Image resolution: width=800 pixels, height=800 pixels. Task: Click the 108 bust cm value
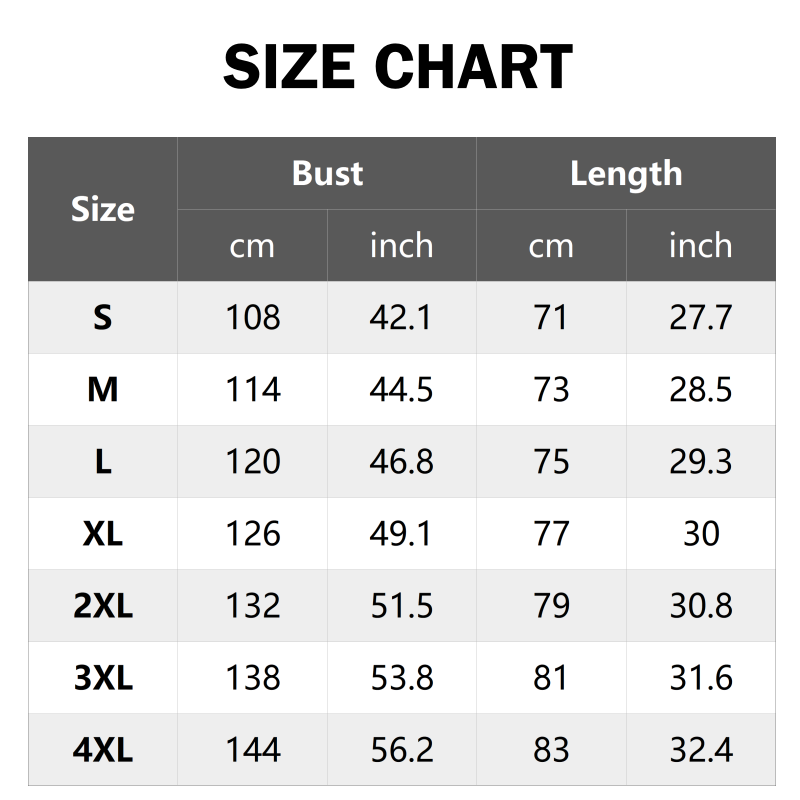click(x=253, y=317)
